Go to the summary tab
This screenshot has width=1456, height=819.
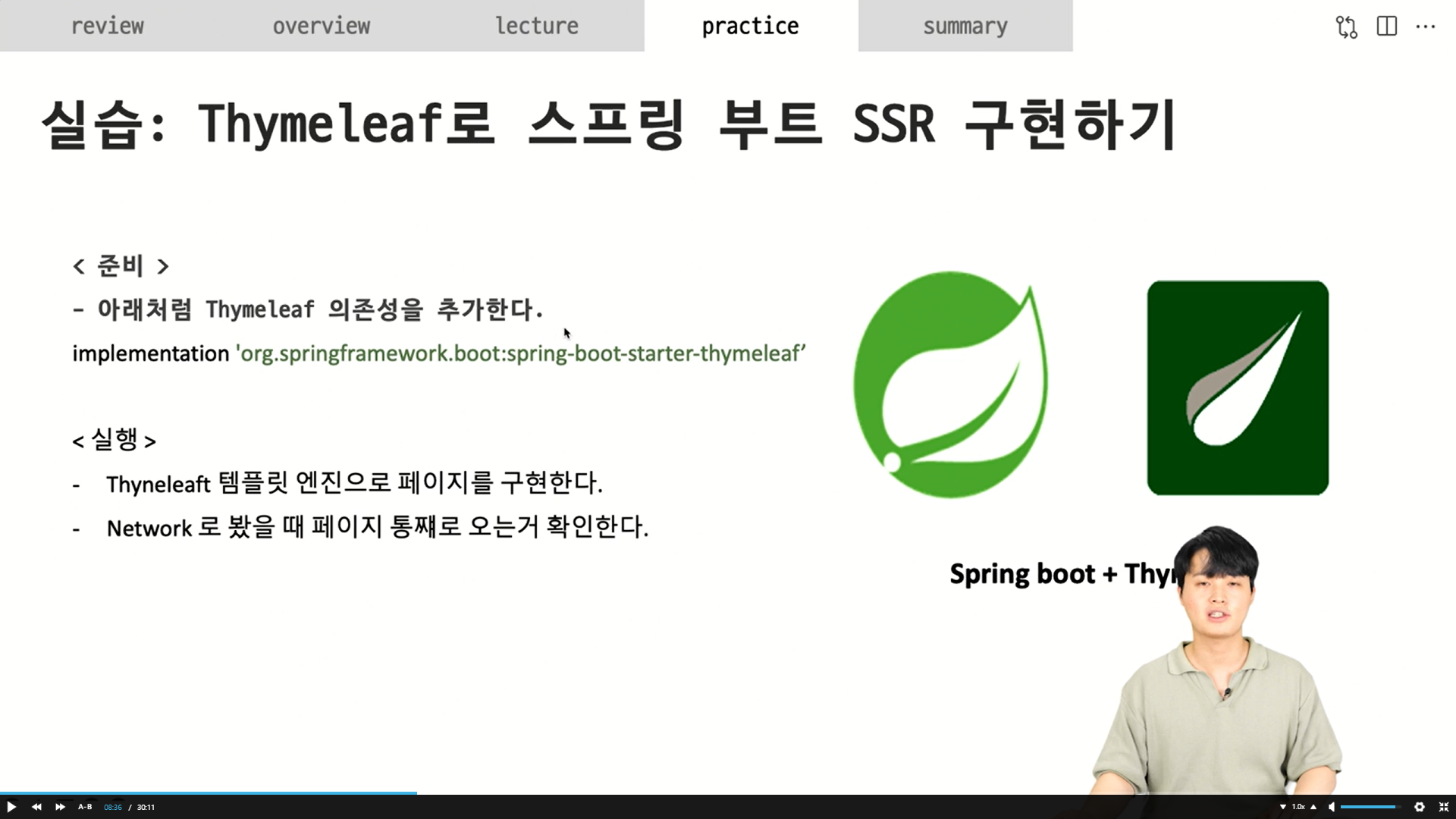pos(965,26)
